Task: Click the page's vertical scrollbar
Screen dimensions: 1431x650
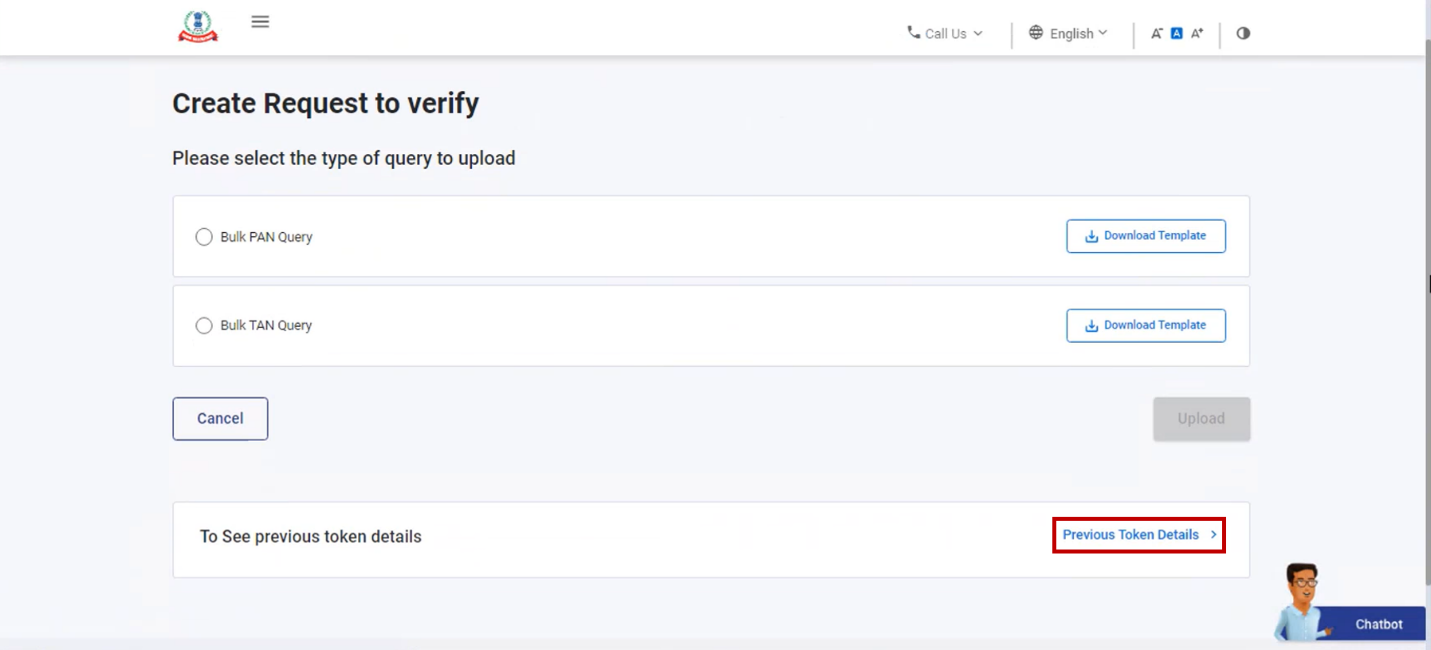Action: 1425,300
